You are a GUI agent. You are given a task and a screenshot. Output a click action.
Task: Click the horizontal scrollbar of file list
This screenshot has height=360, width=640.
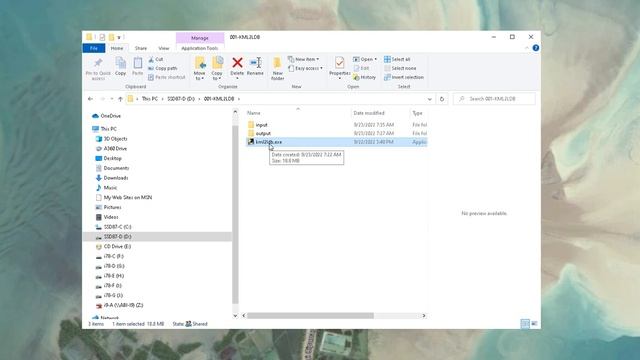[310, 316]
